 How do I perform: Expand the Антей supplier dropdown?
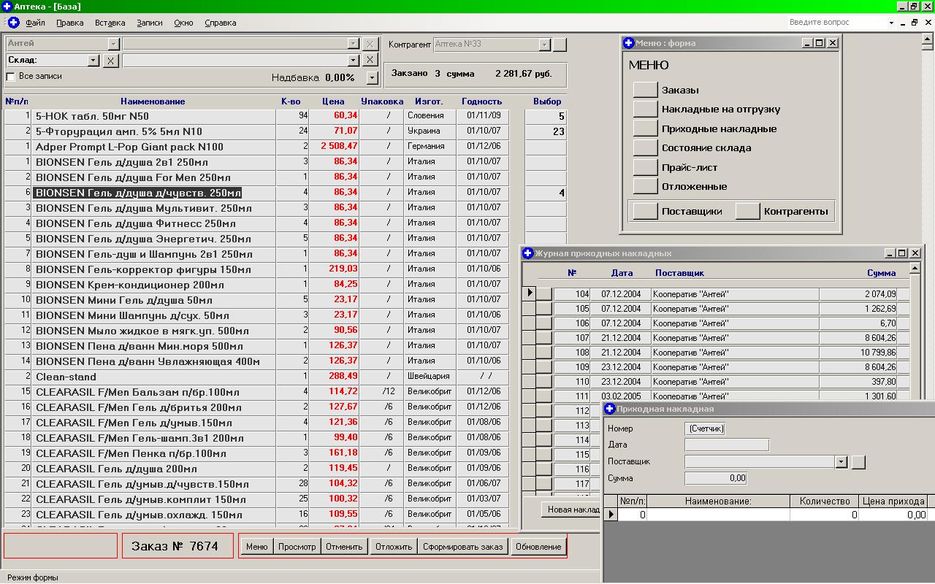[x=113, y=44]
